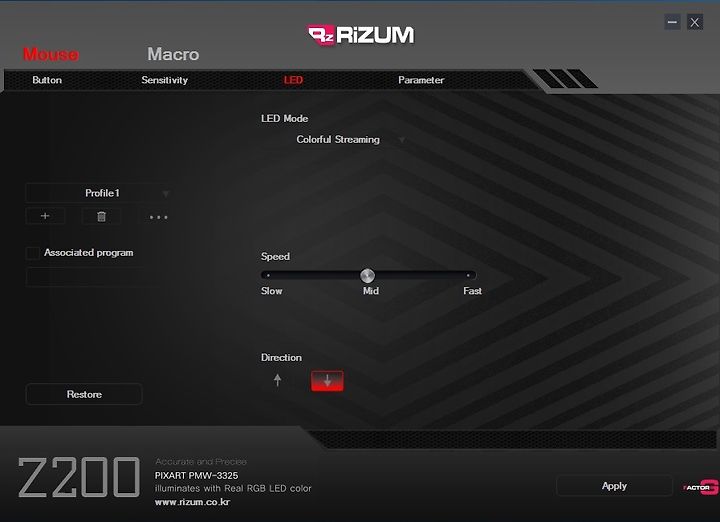Set LED direction to down arrow
Screen dimensions: 720x522
(x=327, y=381)
